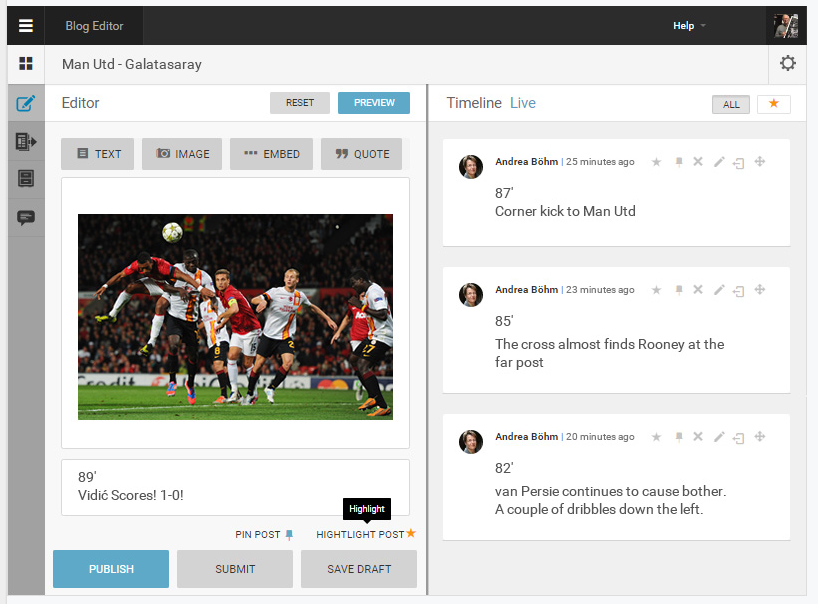Move the 82' van Persie post with the arrows icon

(x=759, y=437)
